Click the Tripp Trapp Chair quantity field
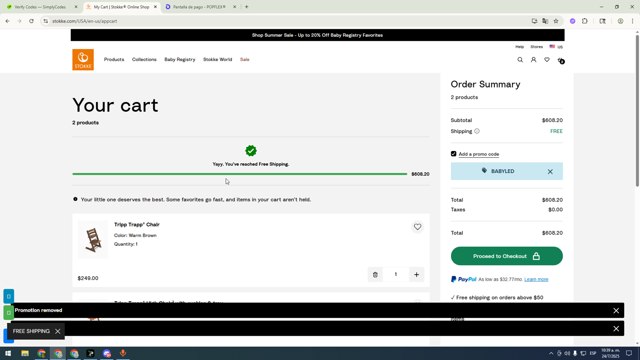Screen dimensions: 640x360 pos(396,275)
